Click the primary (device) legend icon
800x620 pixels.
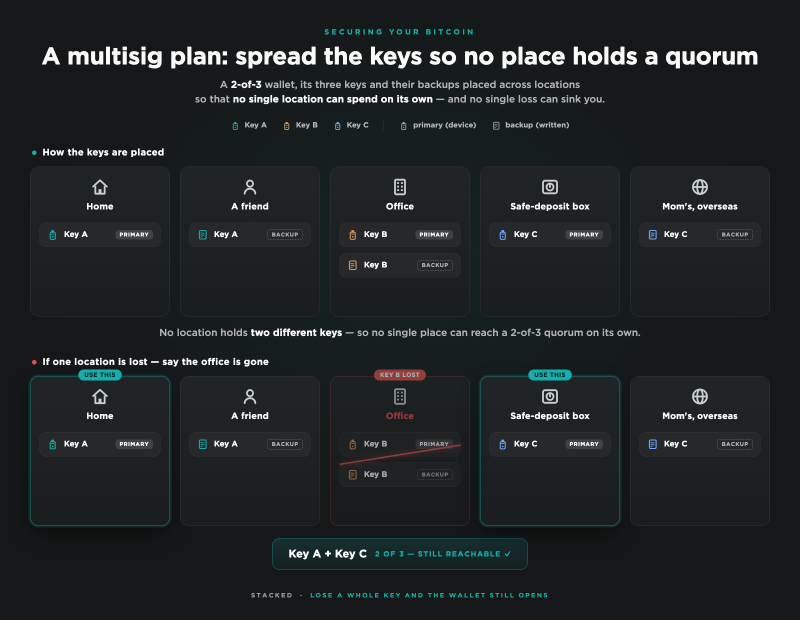click(x=404, y=126)
